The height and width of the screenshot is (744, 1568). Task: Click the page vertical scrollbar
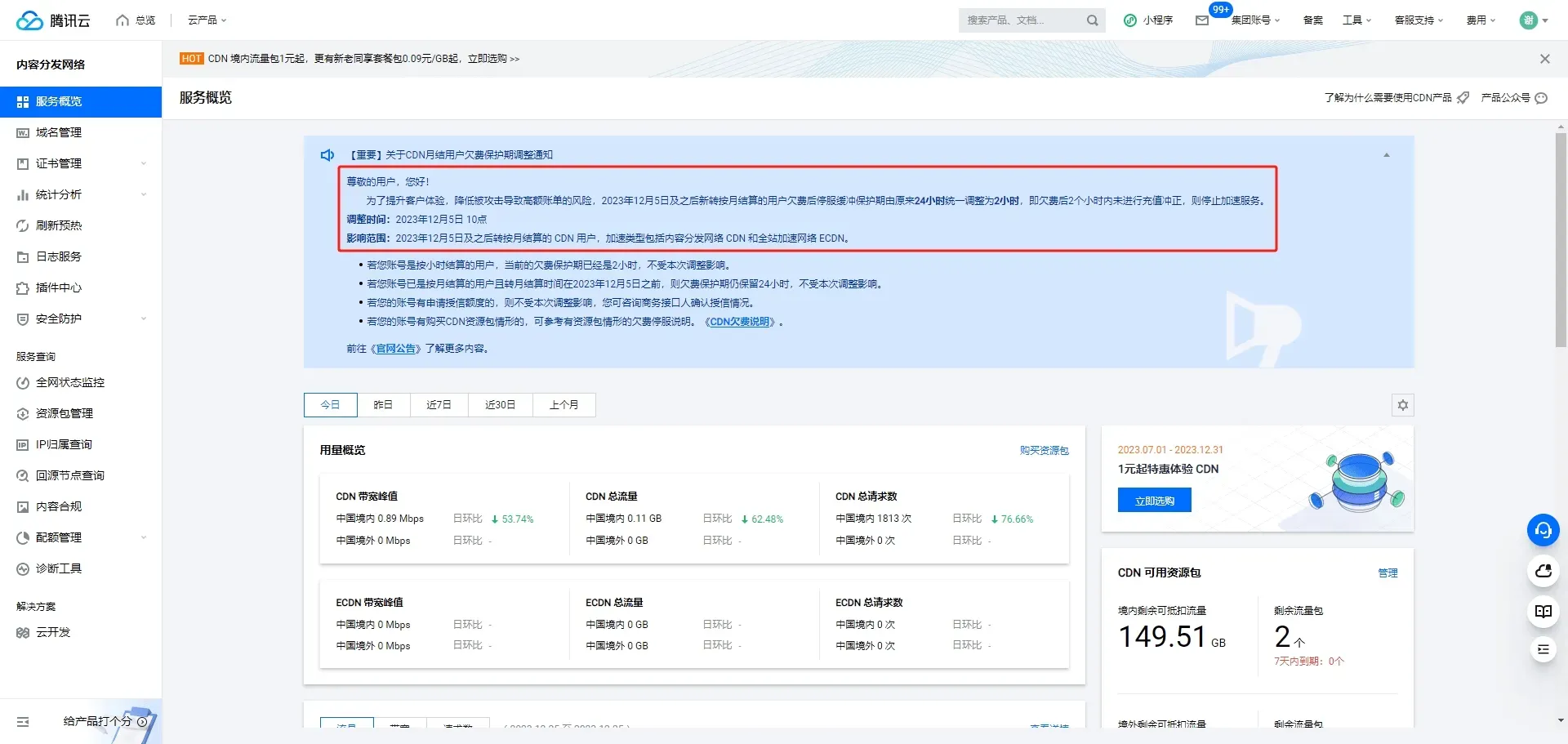click(1561, 241)
